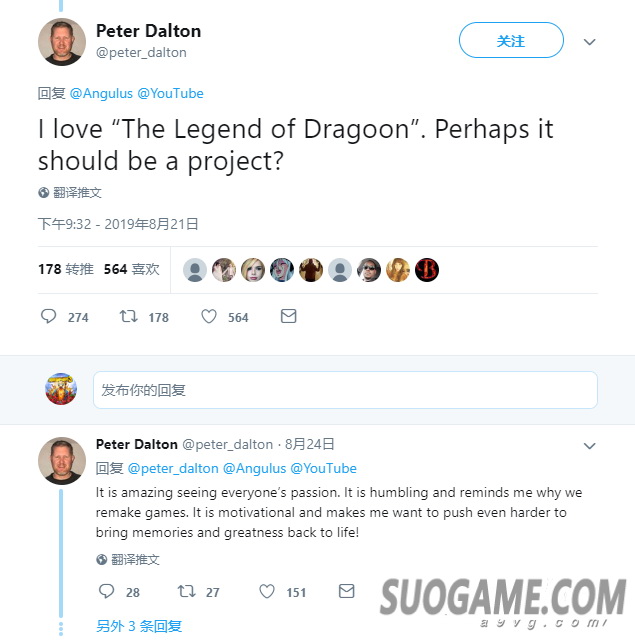Open the chevron dropdown beside the follow button
Screen dimensions: 635x641
click(x=589, y=42)
